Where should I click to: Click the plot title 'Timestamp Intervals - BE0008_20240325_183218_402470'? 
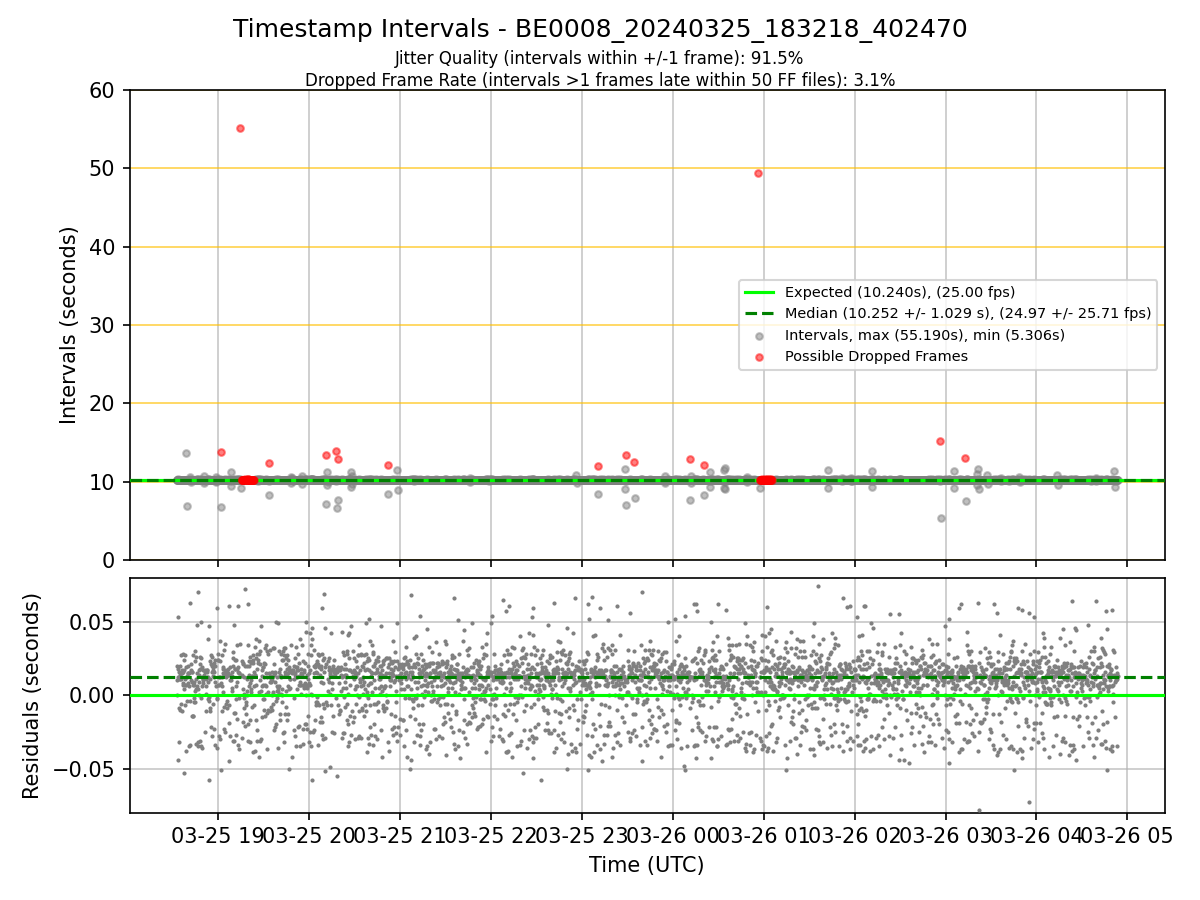[x=600, y=29]
